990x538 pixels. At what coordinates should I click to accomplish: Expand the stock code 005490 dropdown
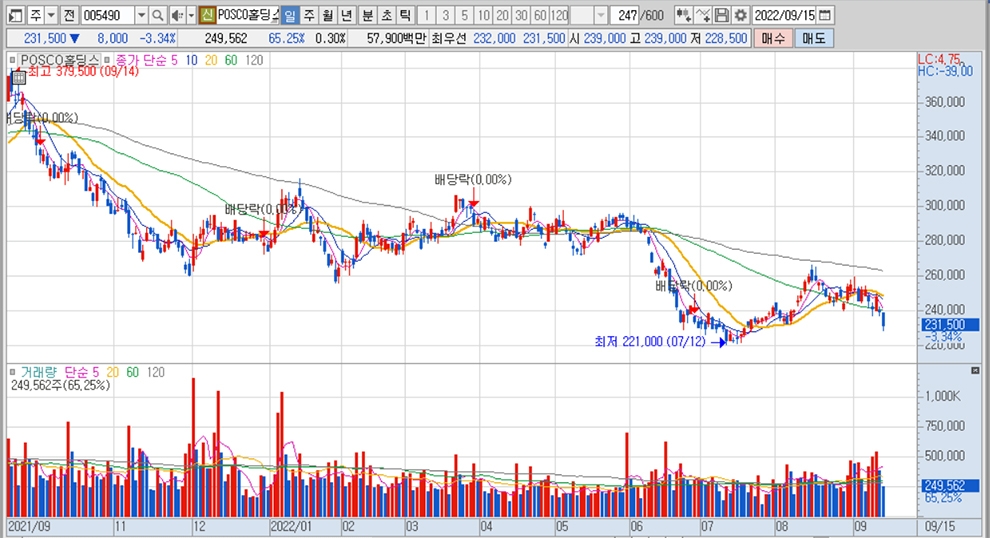tap(140, 15)
